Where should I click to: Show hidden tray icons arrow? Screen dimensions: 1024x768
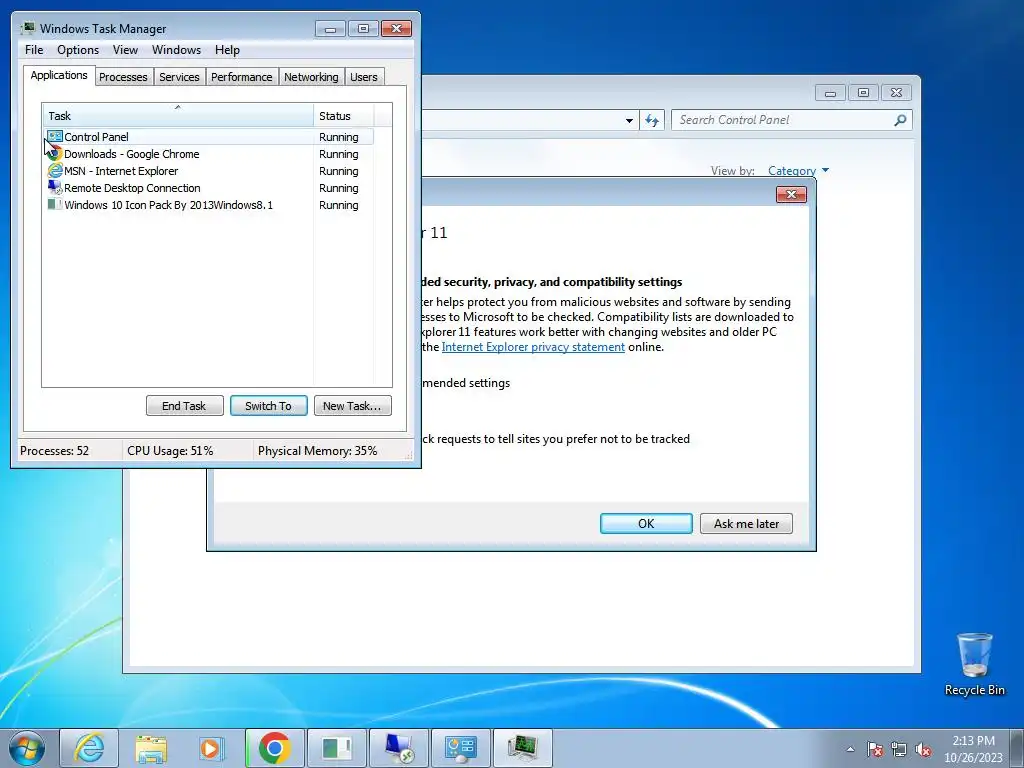pyautogui.click(x=850, y=749)
